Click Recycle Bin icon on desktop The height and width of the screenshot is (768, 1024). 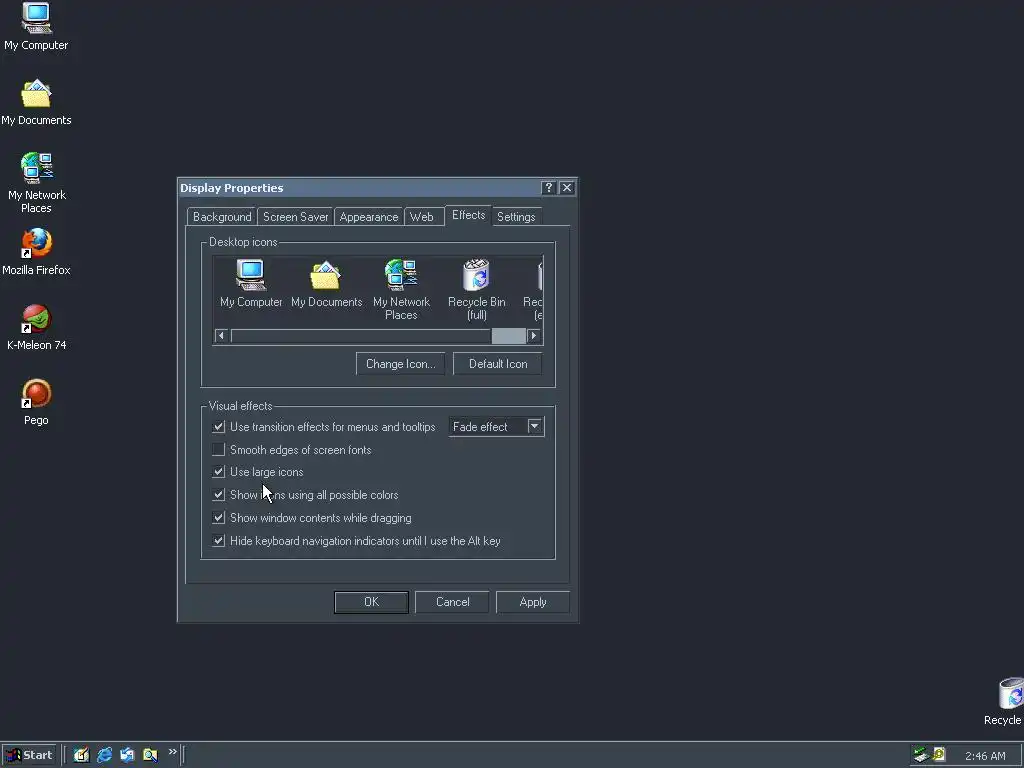pyautogui.click(x=1006, y=701)
